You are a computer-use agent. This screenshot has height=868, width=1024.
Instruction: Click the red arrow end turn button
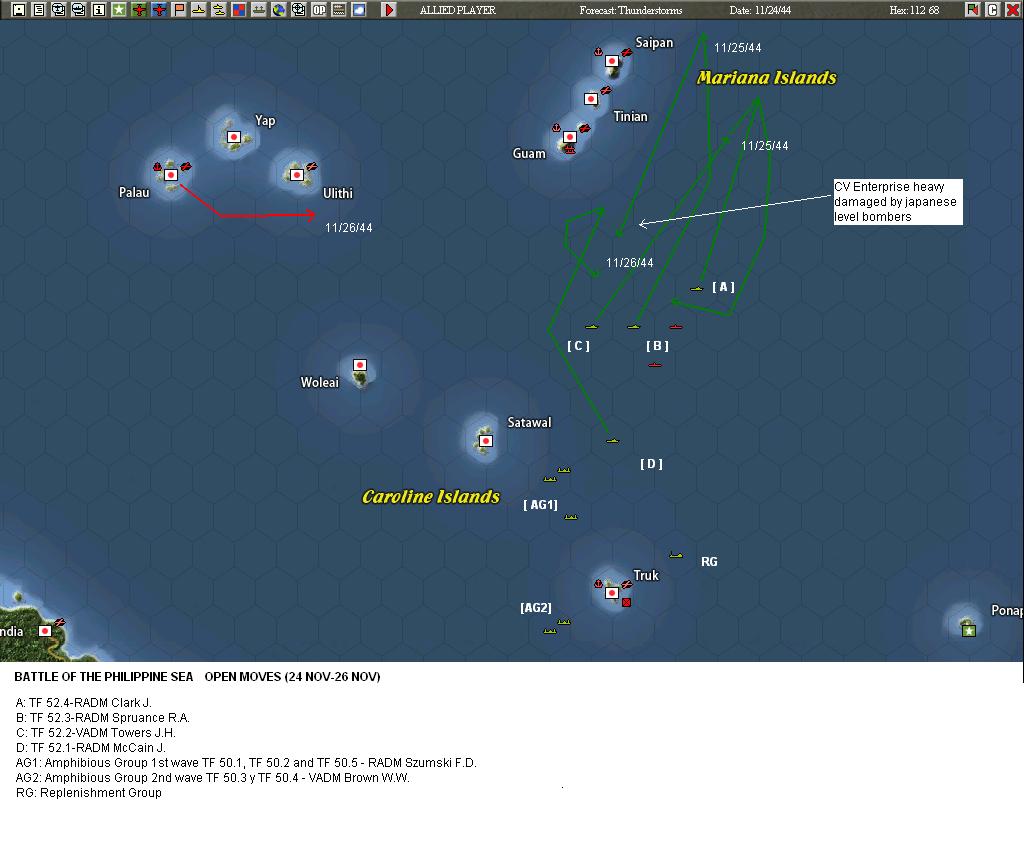[x=389, y=10]
